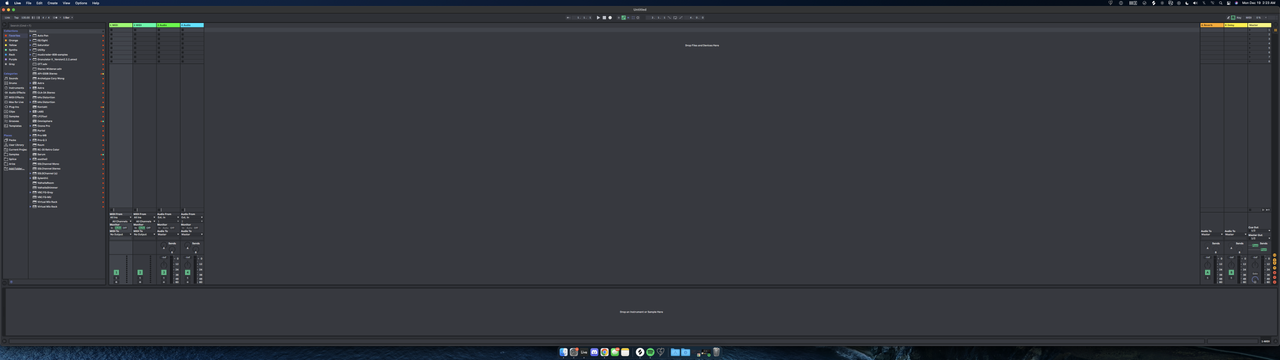1280x360 pixels.
Task: Toggle track 1 activator button
Action: [116, 272]
